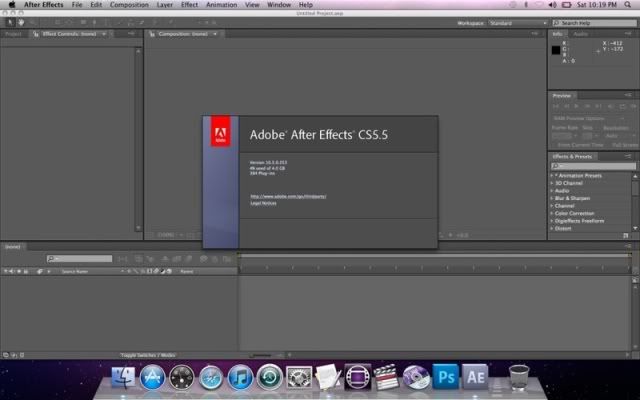Open Photoshop from the Dock

point(445,377)
